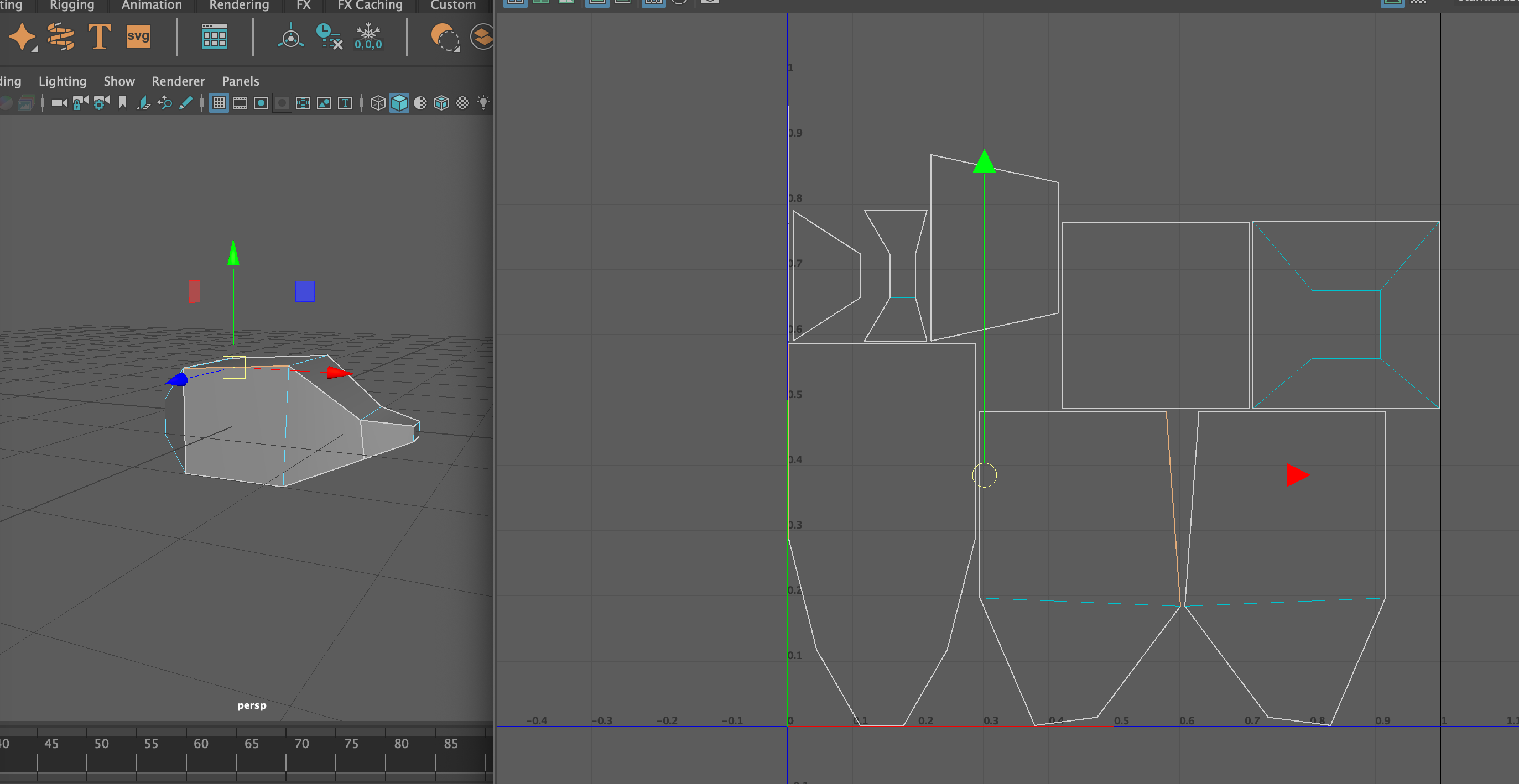Open Camera Attributes gear-camera icon

pyautogui.click(x=101, y=103)
